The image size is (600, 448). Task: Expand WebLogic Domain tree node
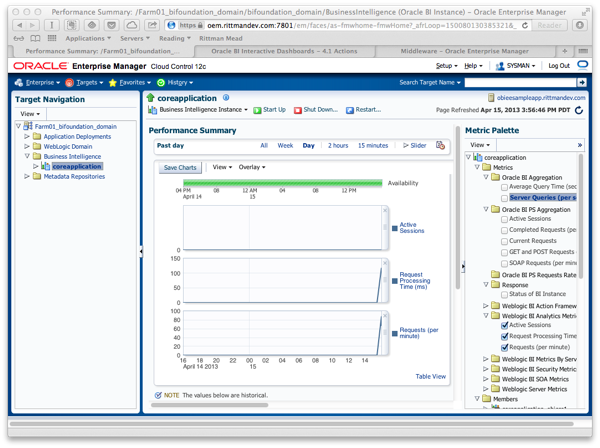tap(27, 146)
